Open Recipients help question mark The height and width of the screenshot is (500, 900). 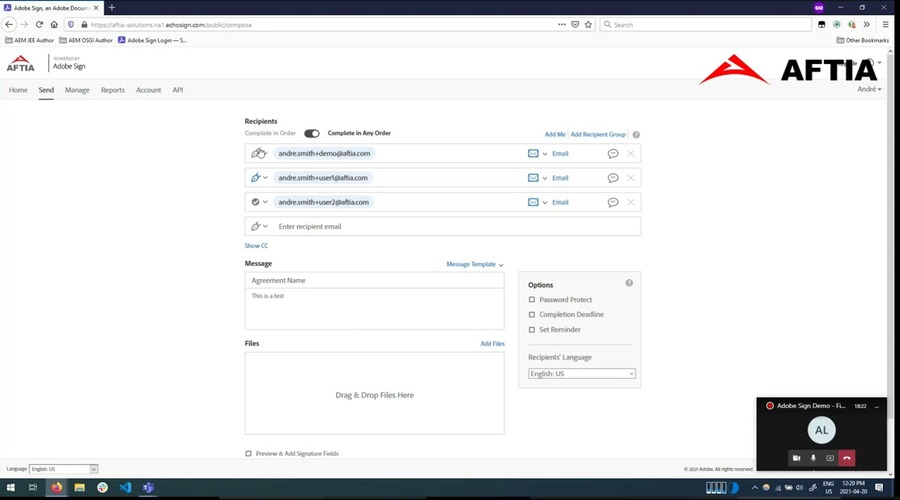636,134
